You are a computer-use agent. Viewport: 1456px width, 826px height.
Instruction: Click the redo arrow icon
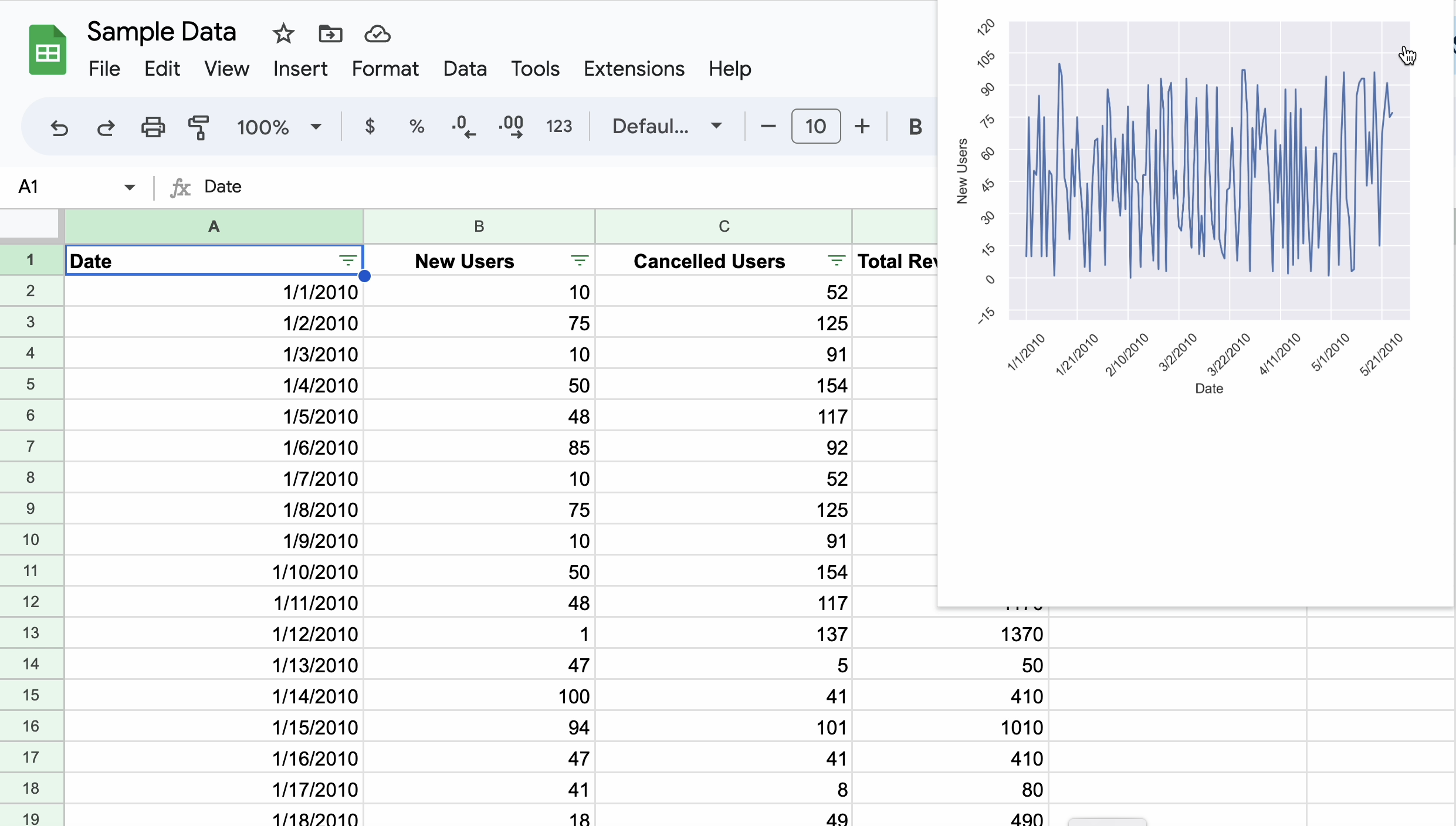coord(106,127)
